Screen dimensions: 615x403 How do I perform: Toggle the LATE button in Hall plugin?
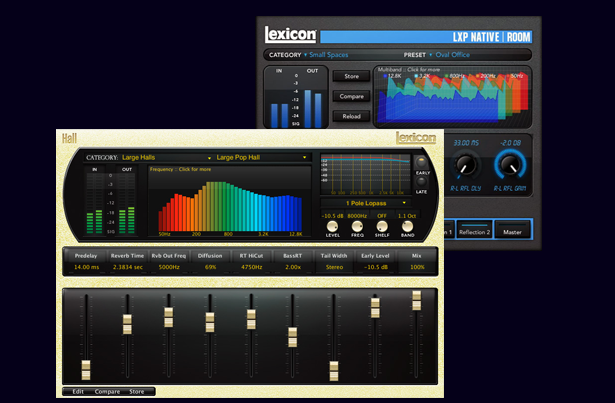coord(421,182)
